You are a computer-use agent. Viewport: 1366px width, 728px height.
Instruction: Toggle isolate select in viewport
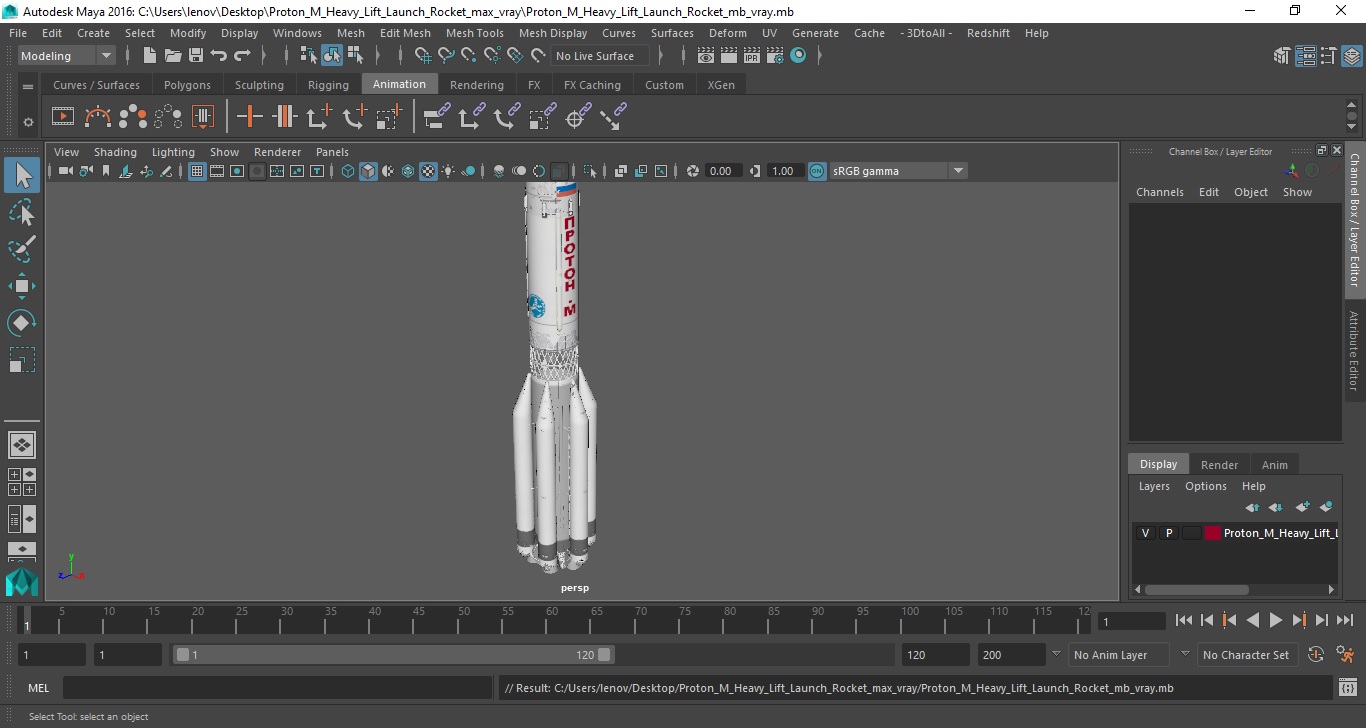point(590,171)
